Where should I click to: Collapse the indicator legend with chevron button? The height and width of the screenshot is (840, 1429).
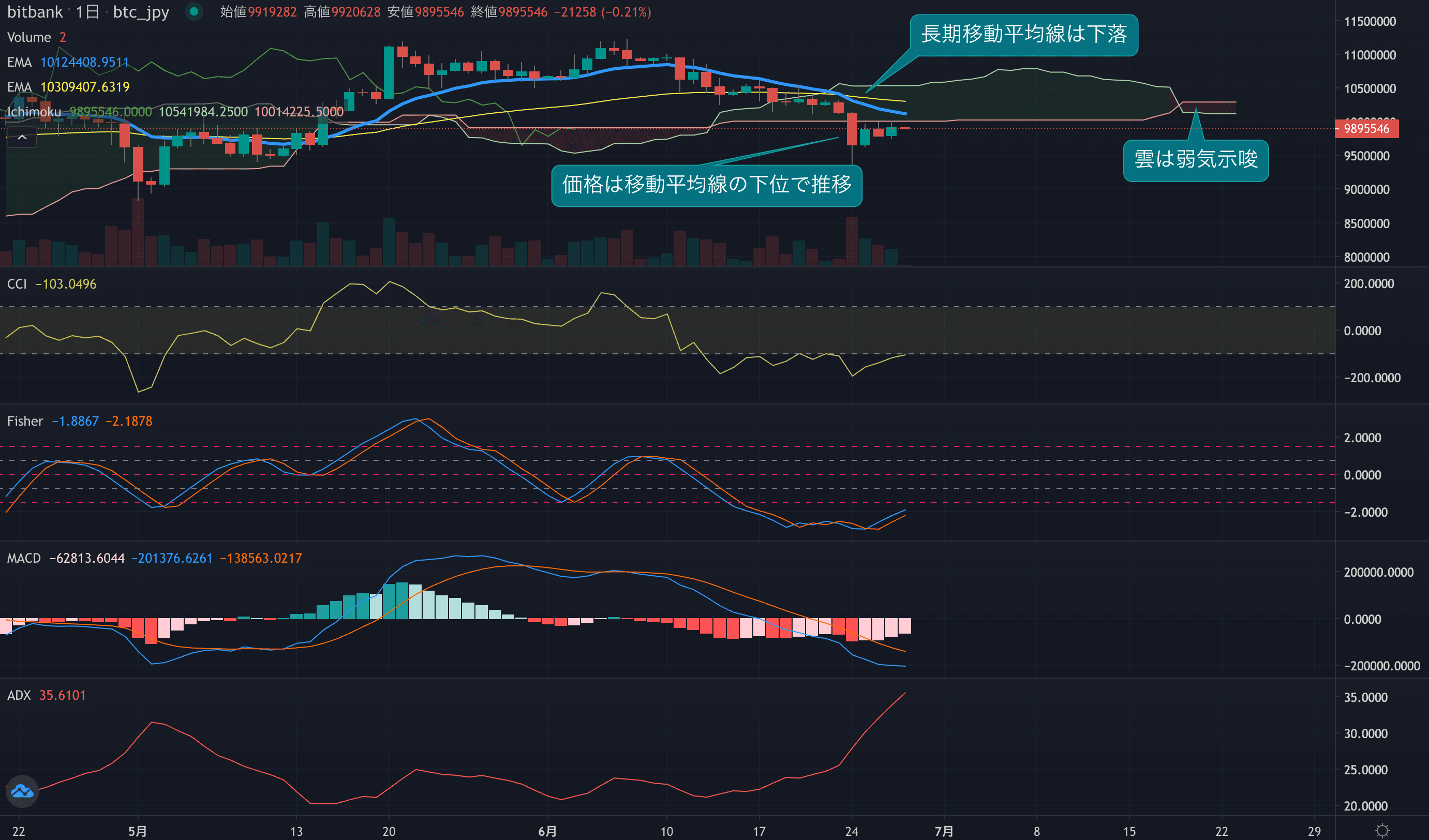click(22, 137)
